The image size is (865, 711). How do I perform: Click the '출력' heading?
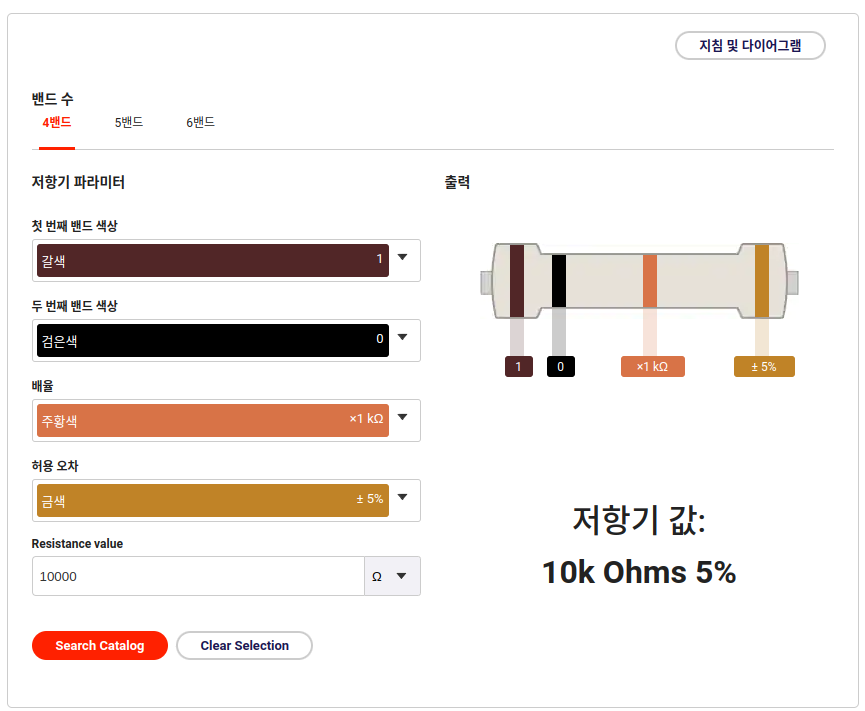click(x=457, y=182)
